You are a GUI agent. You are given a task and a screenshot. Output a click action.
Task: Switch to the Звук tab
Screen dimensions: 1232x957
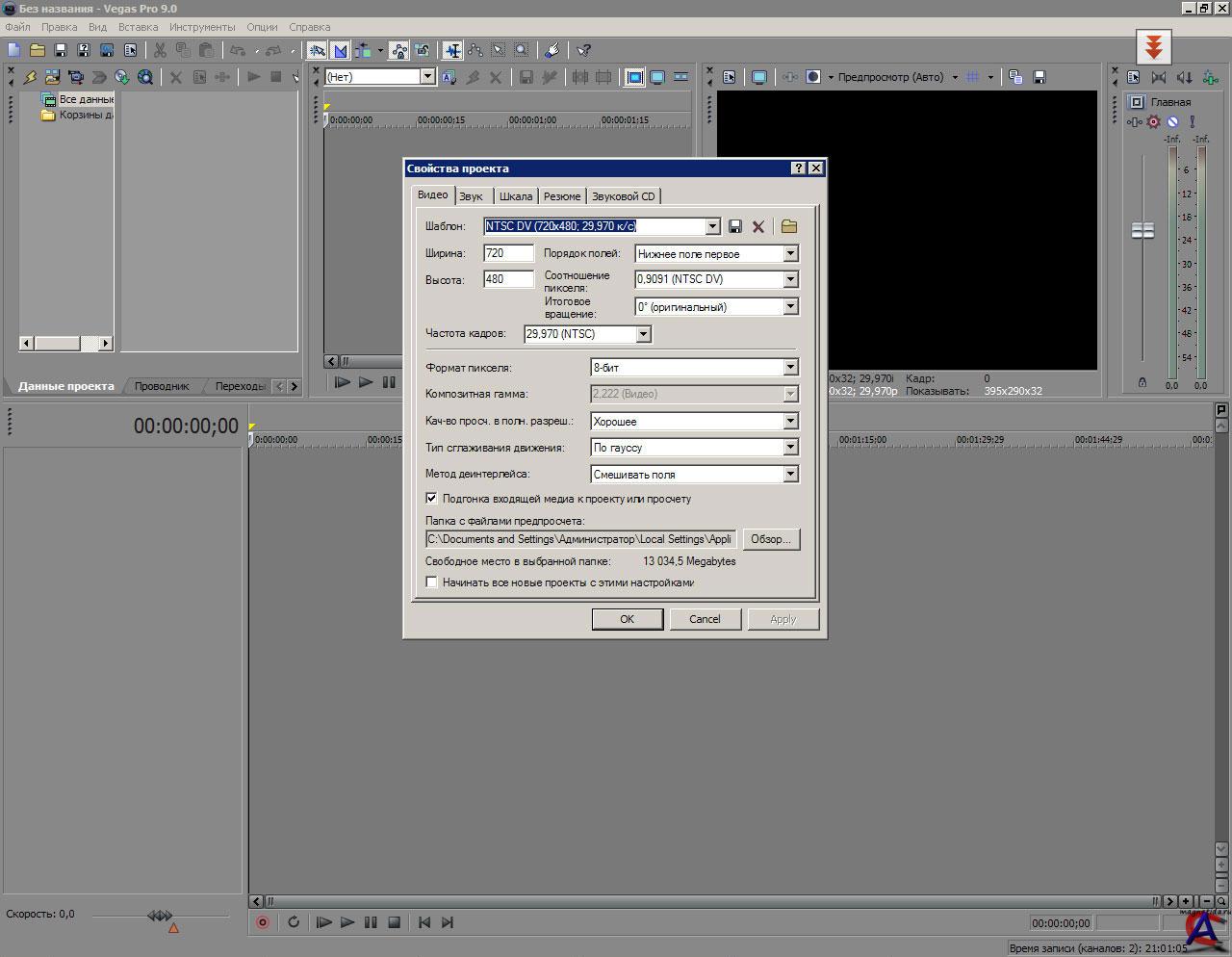click(471, 196)
